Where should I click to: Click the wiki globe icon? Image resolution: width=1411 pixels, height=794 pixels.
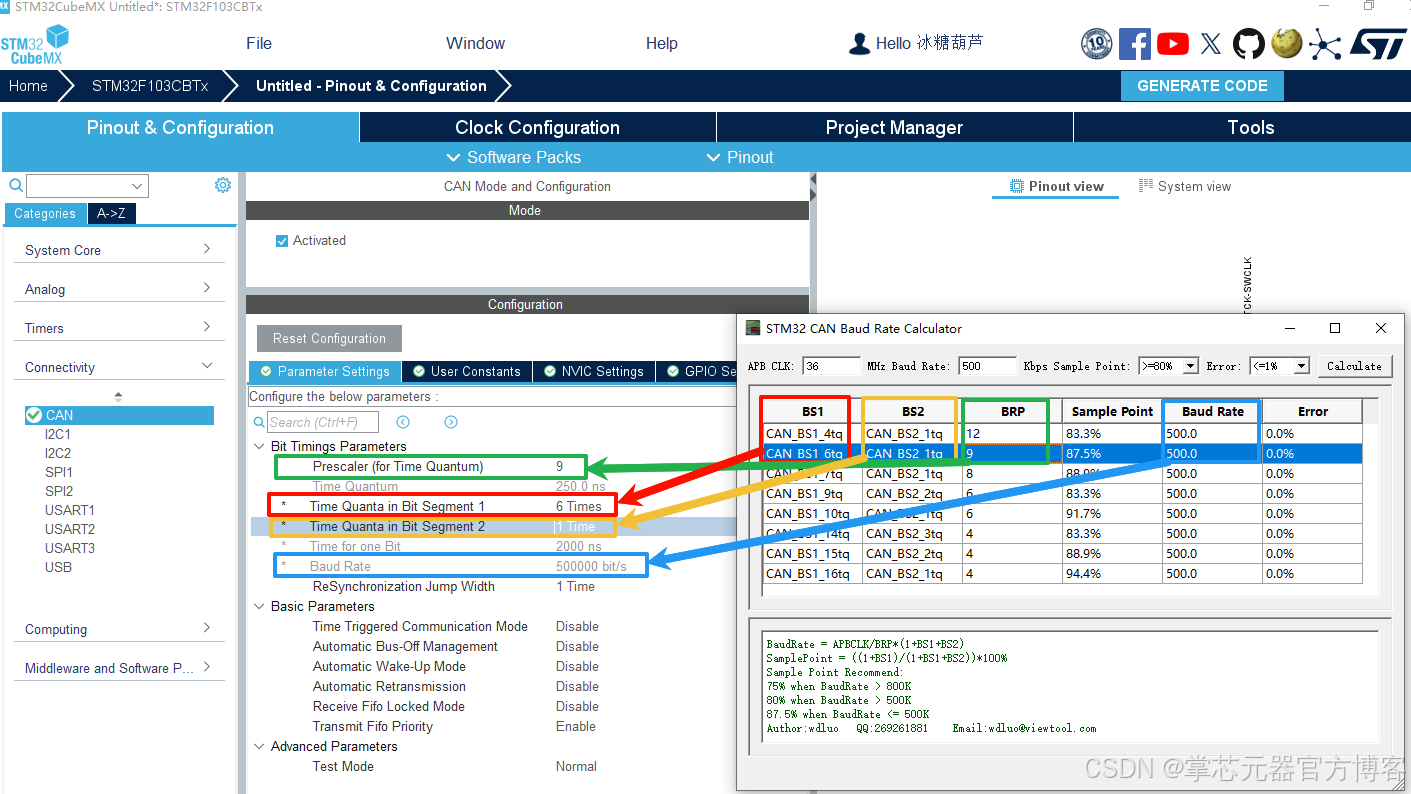coord(1286,43)
